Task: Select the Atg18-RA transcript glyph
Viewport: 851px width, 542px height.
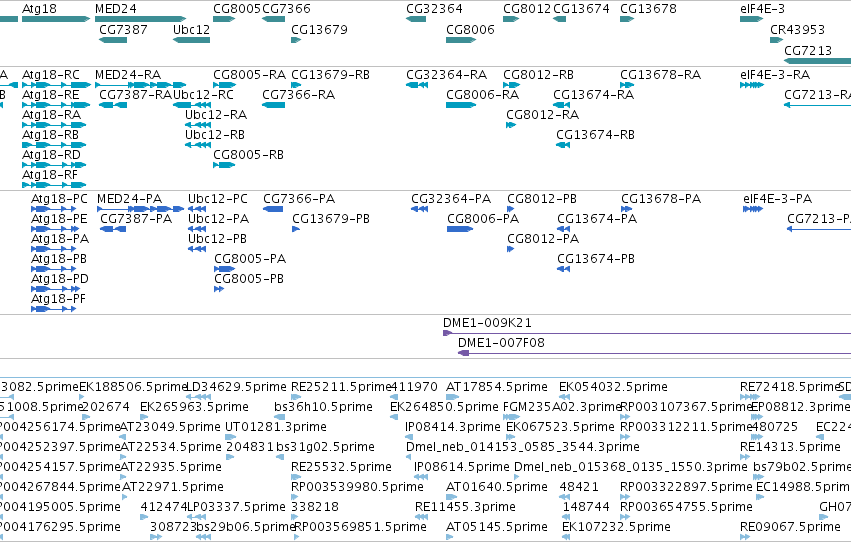Action: [x=54, y=125]
